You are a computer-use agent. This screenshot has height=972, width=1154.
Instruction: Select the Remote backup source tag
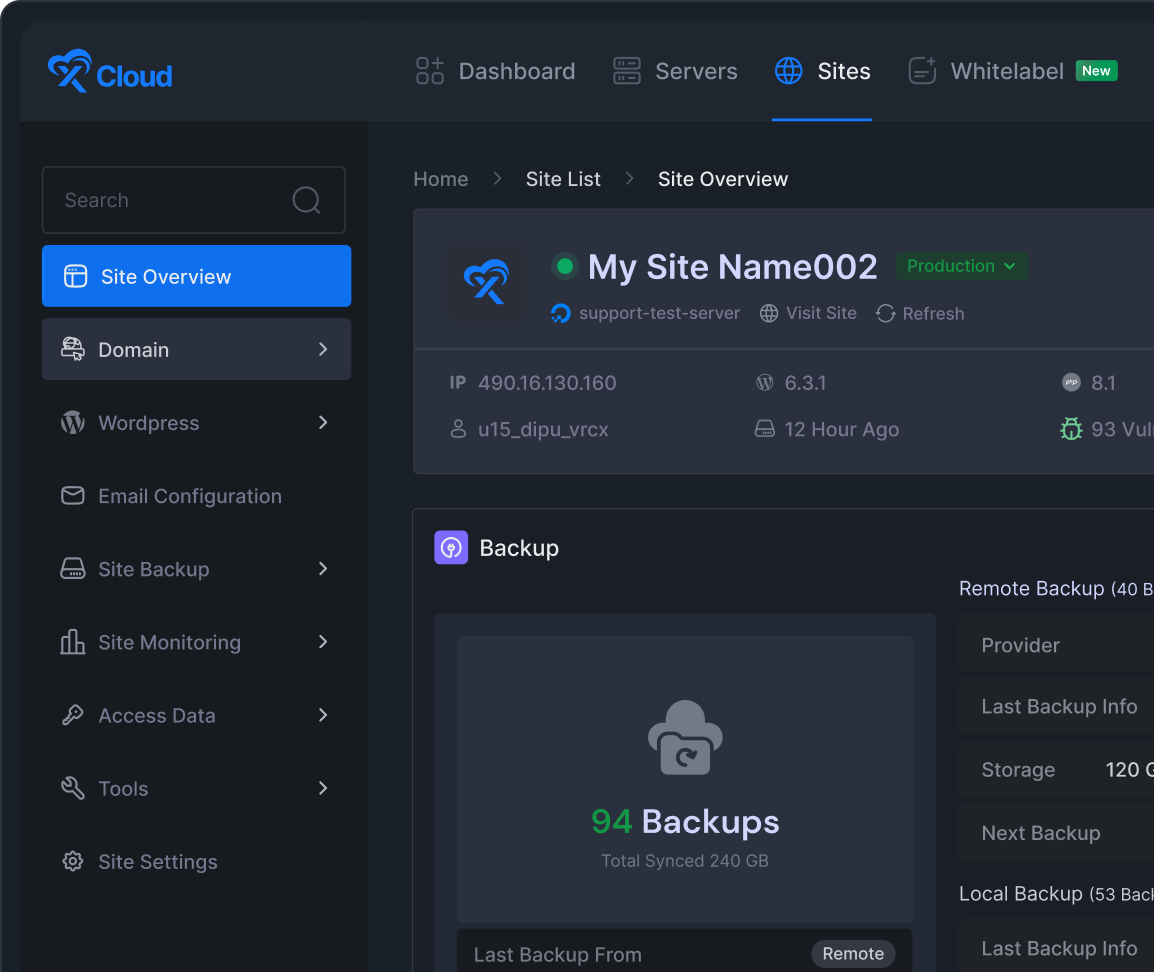tap(852, 954)
